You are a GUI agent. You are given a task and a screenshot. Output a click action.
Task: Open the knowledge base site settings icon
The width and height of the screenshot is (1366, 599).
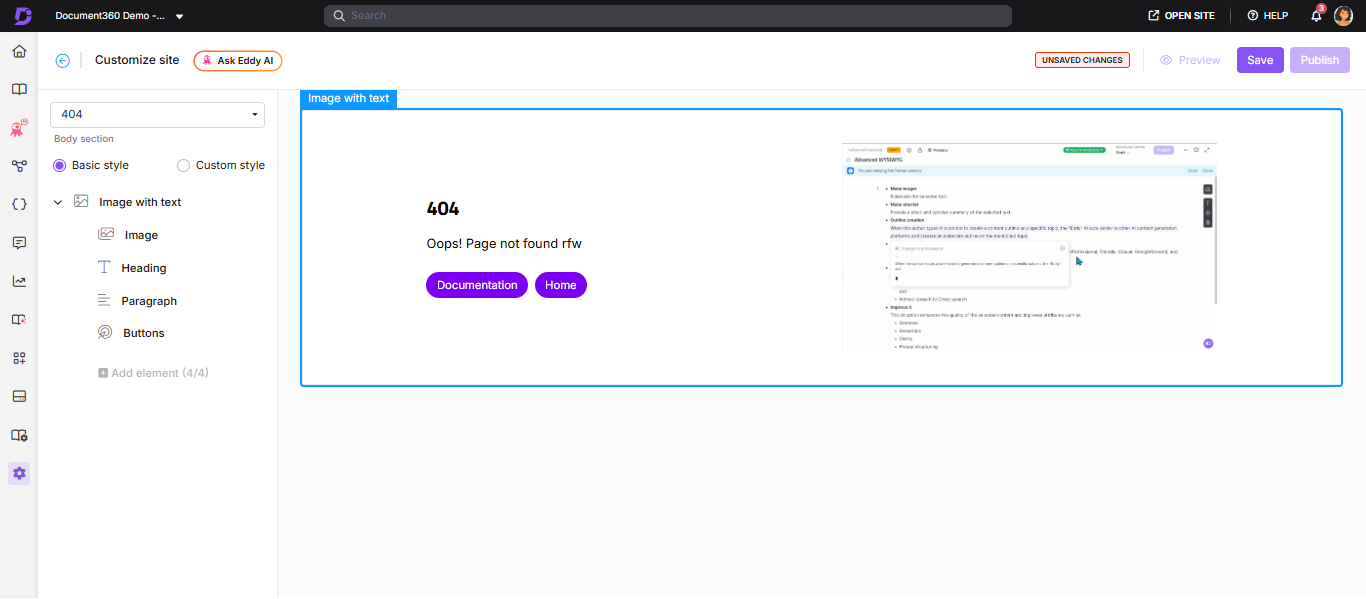click(19, 435)
